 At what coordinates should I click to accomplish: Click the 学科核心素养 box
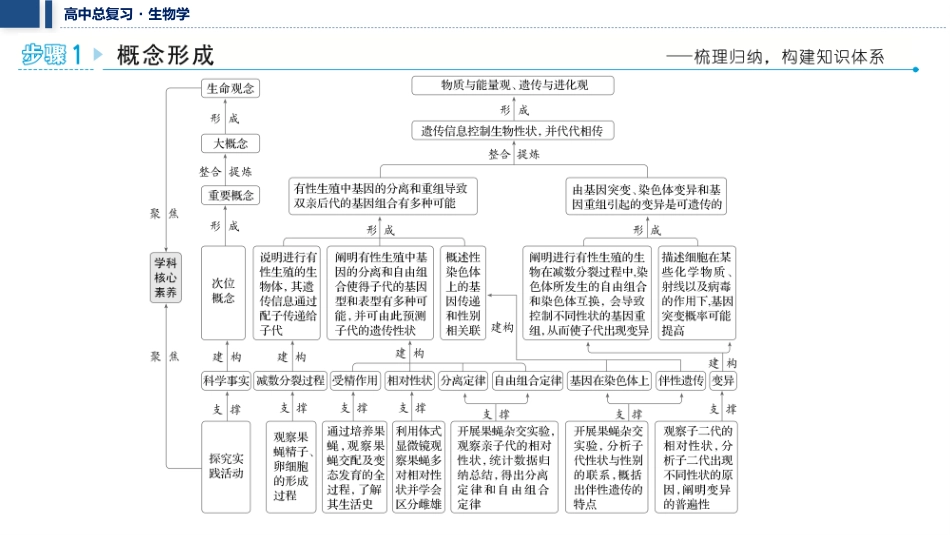[165, 277]
